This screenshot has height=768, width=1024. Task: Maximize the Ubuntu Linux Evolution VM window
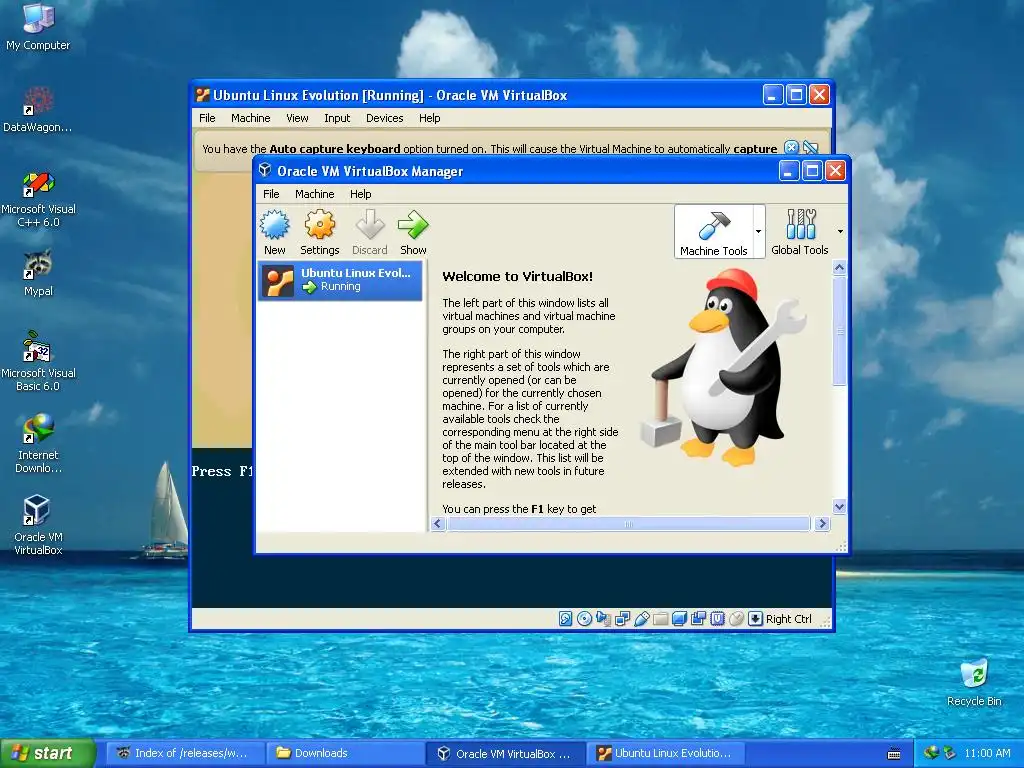(x=796, y=95)
